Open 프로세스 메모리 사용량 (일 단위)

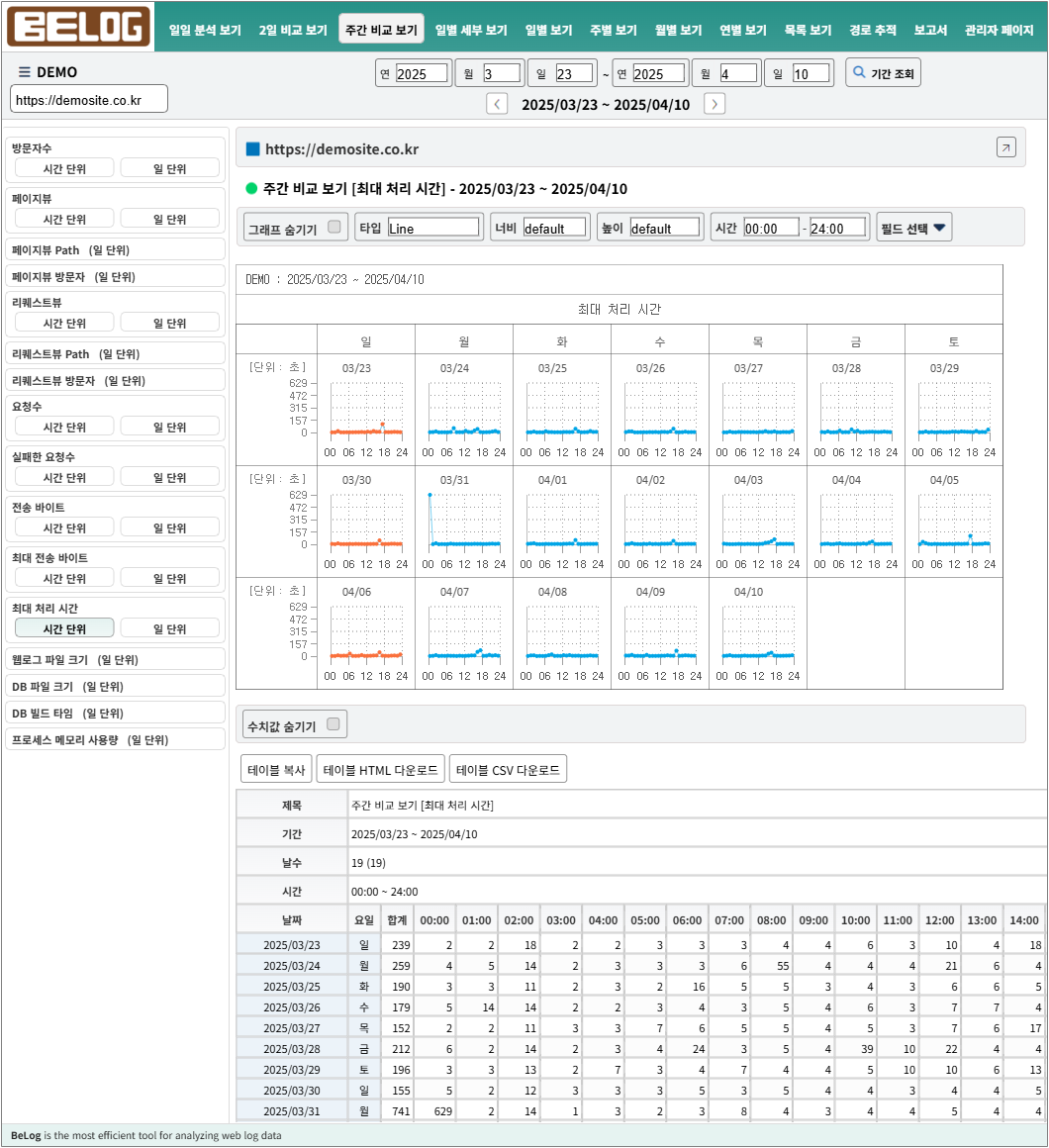[x=115, y=739]
